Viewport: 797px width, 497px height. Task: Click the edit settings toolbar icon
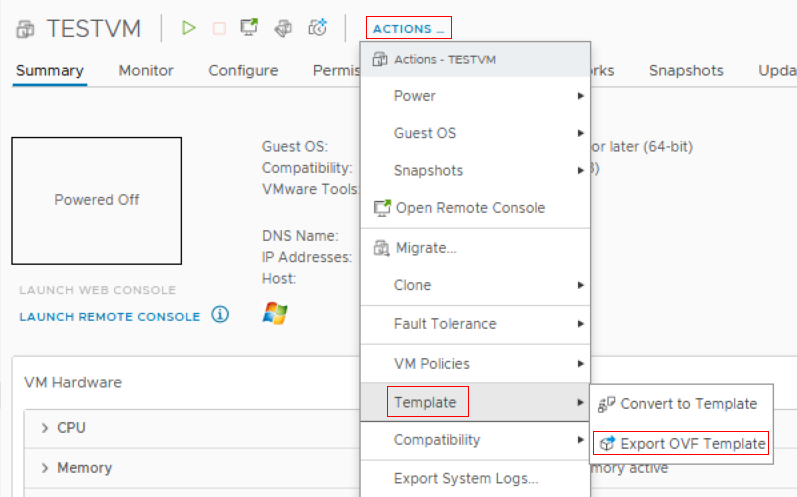(283, 28)
